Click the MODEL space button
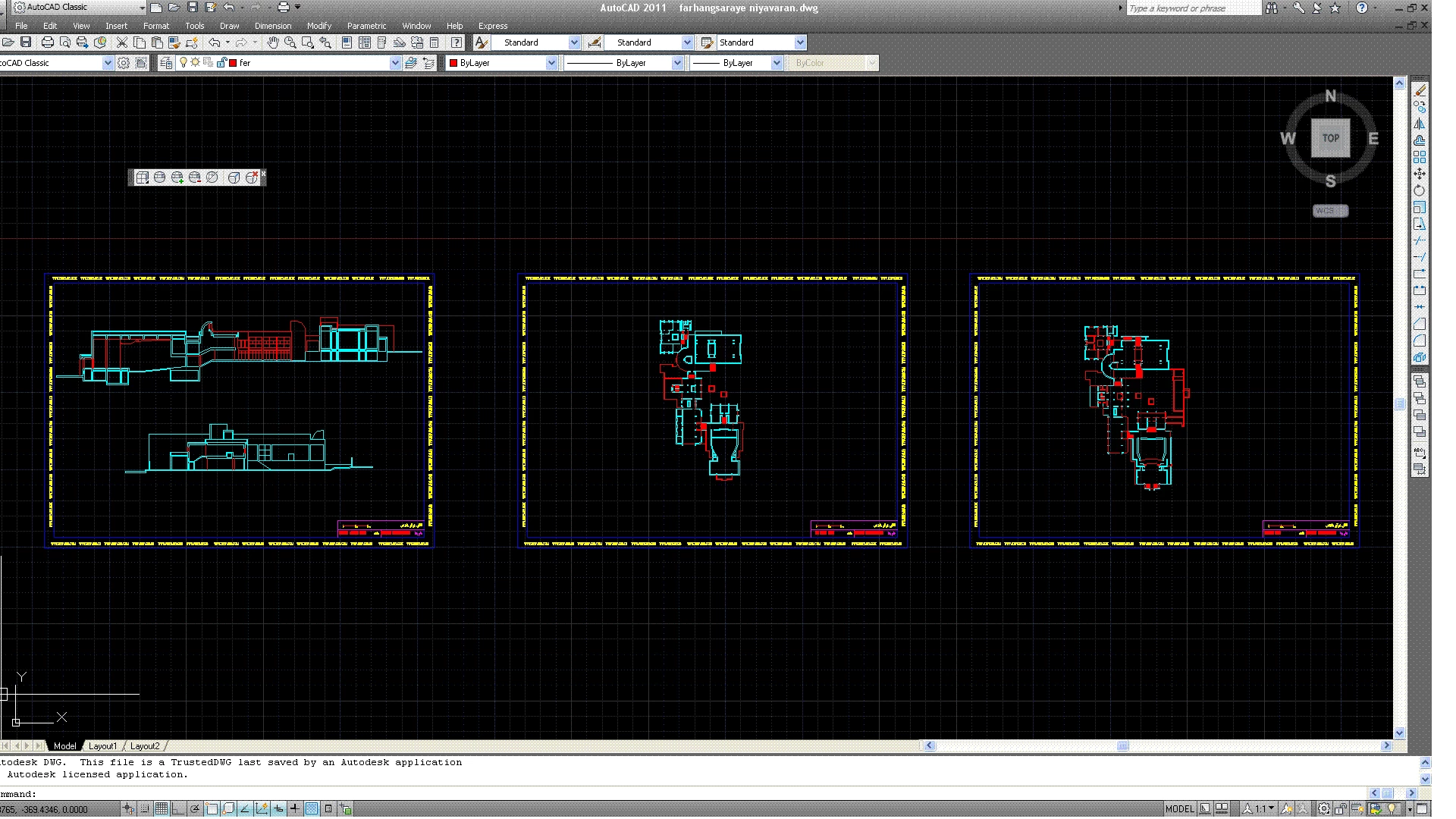Image resolution: width=1456 pixels, height=819 pixels. 1179,809
